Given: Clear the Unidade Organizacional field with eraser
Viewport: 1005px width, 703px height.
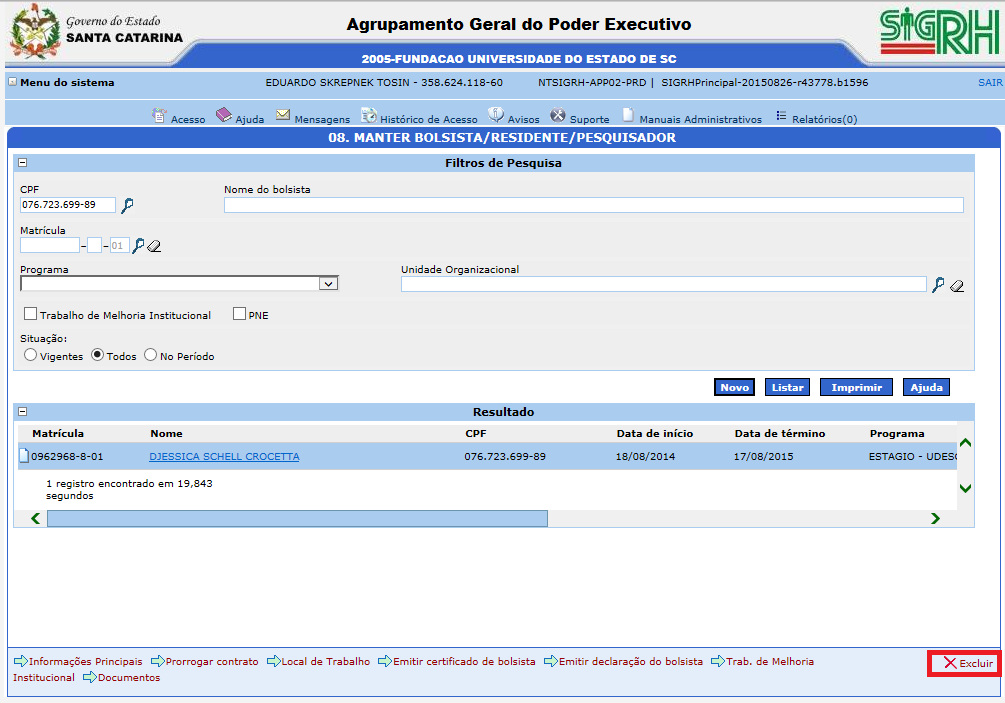Looking at the screenshot, I should [957, 286].
